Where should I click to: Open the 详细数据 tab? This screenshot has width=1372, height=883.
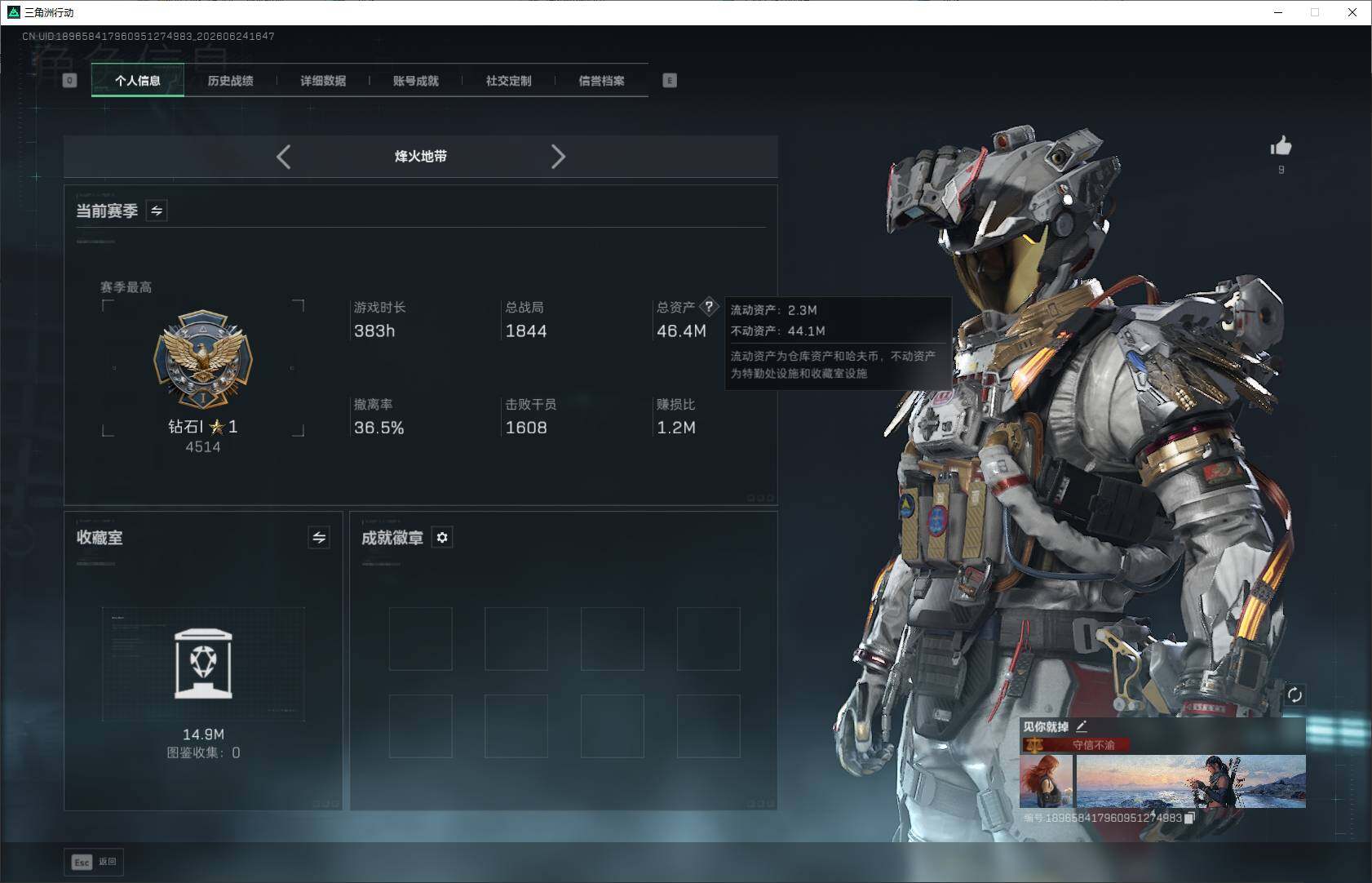[323, 81]
